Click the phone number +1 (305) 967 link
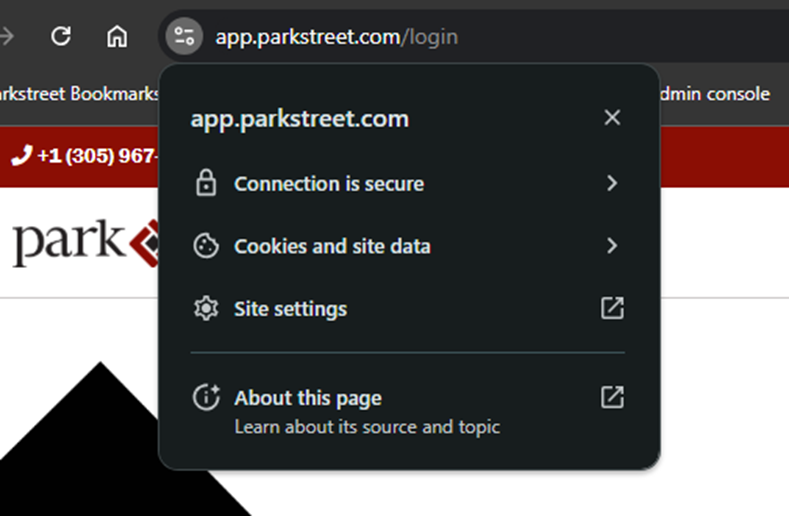Viewport: 789px width, 516px height. [98, 156]
